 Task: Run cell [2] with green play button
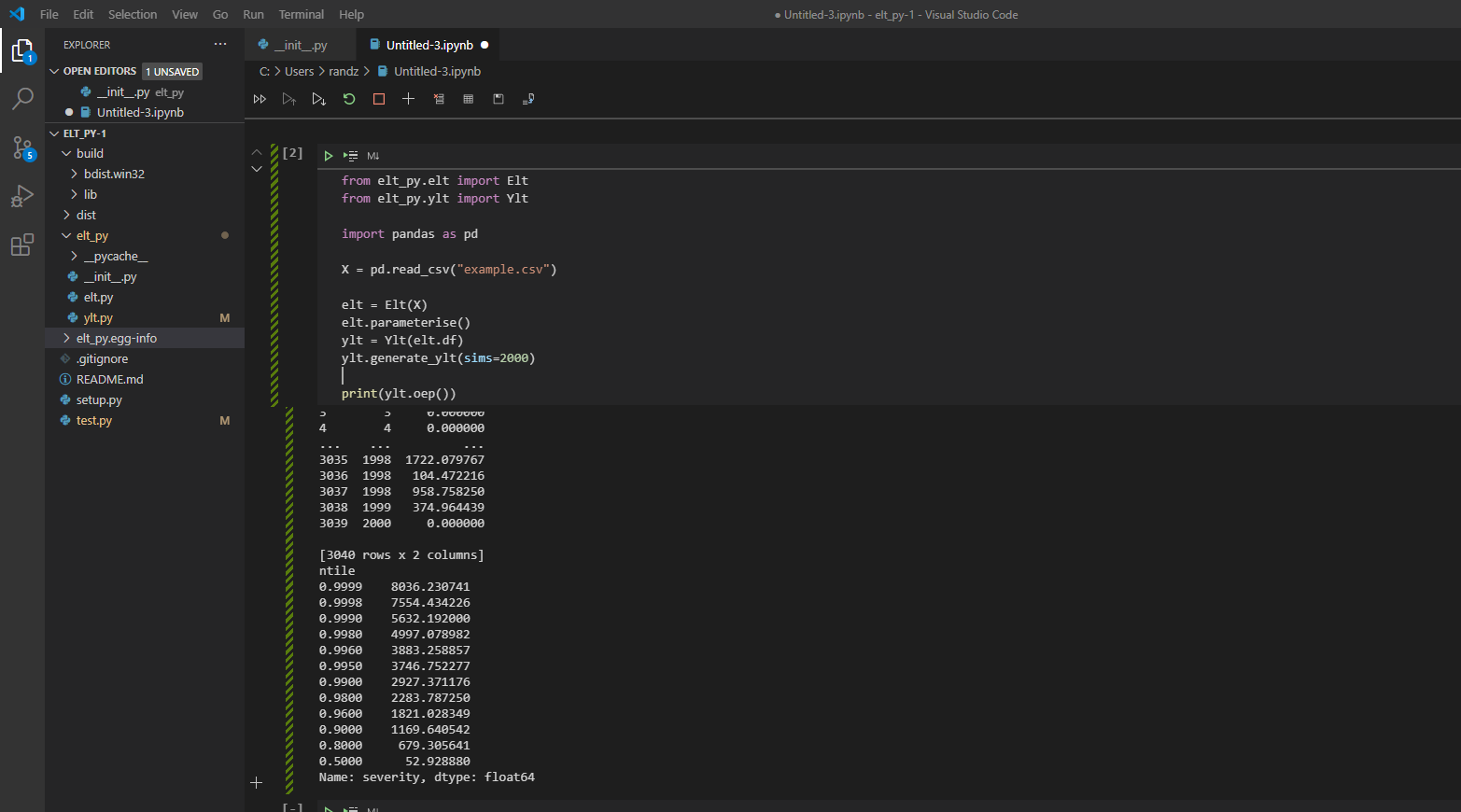[329, 156]
